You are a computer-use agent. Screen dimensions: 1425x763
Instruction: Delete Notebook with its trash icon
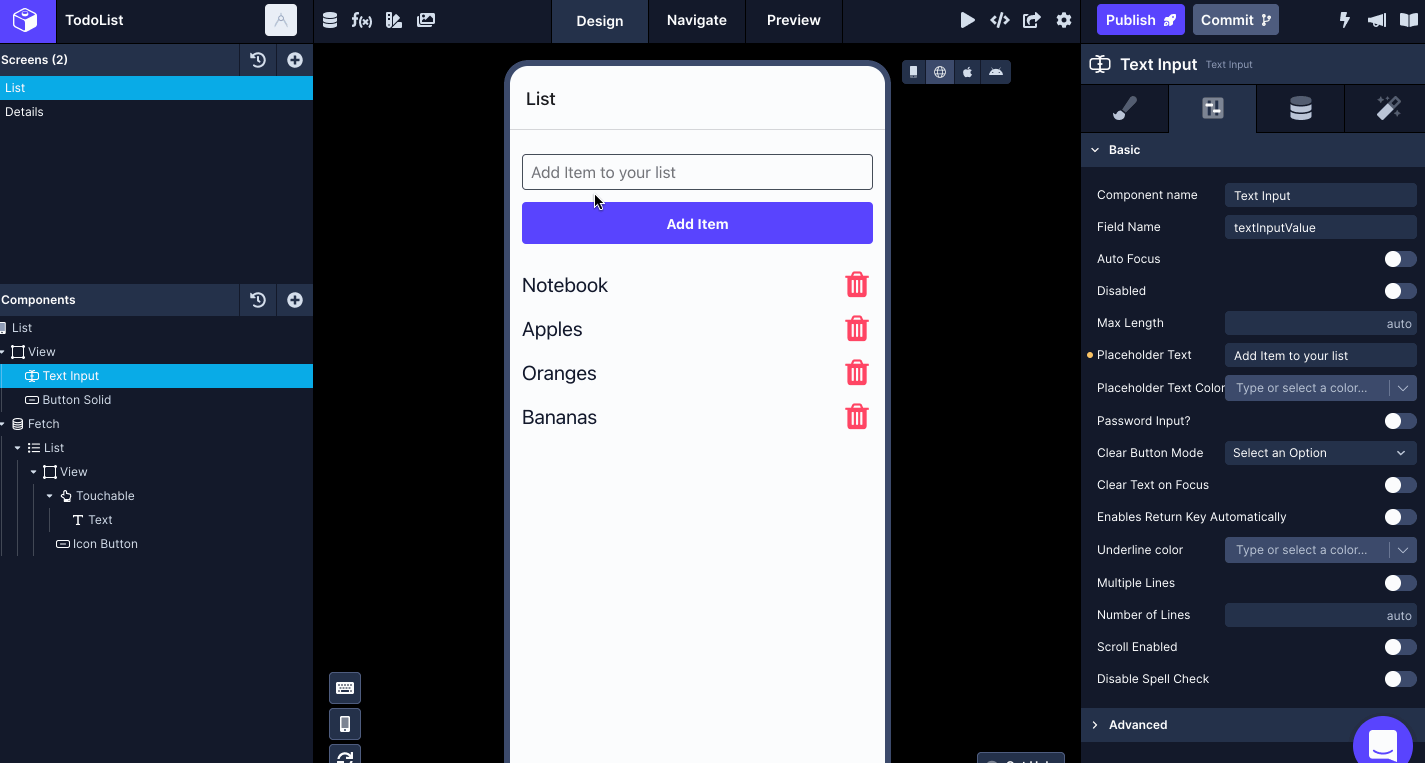click(857, 285)
